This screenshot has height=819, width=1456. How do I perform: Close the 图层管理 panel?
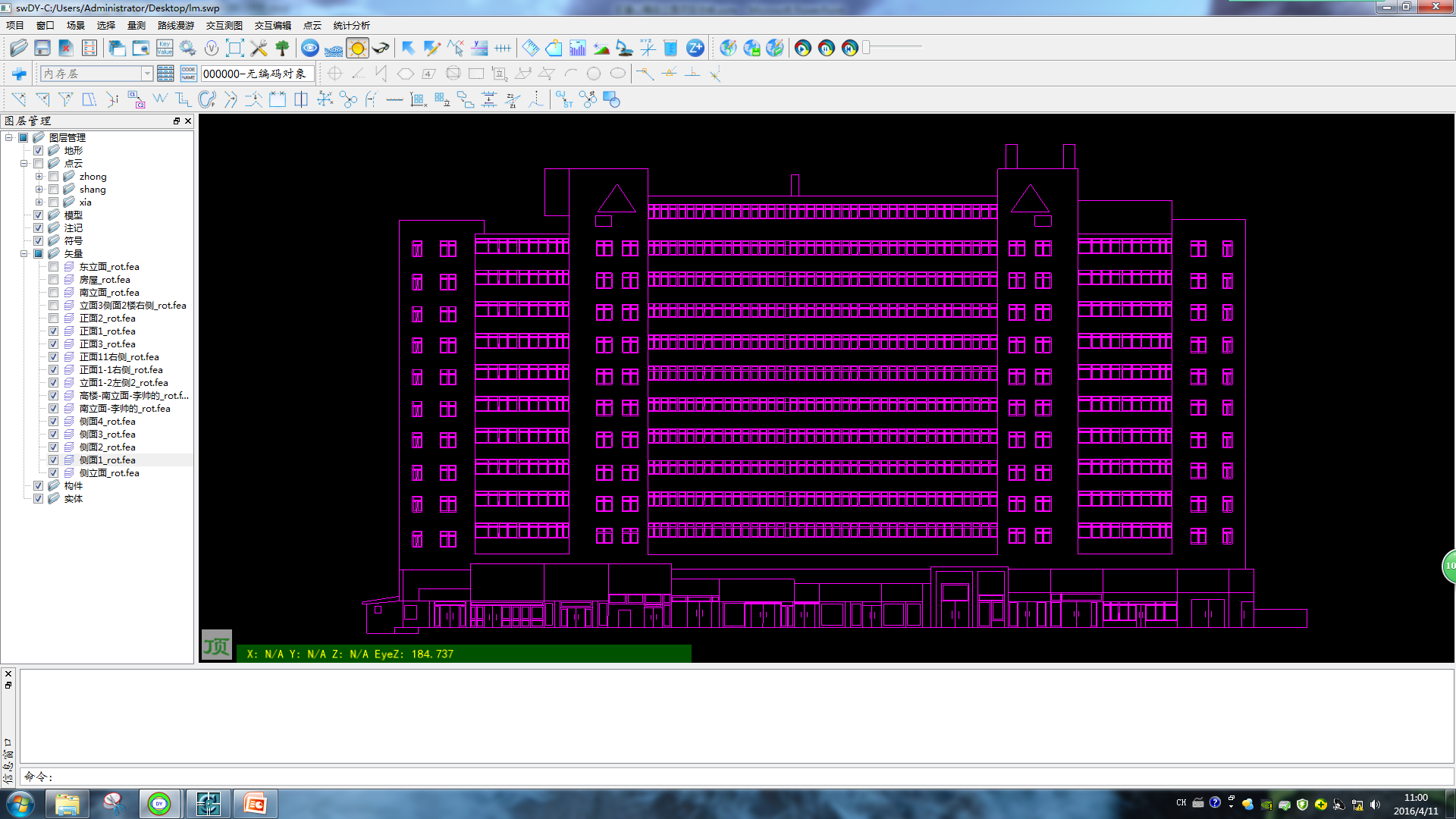(188, 121)
